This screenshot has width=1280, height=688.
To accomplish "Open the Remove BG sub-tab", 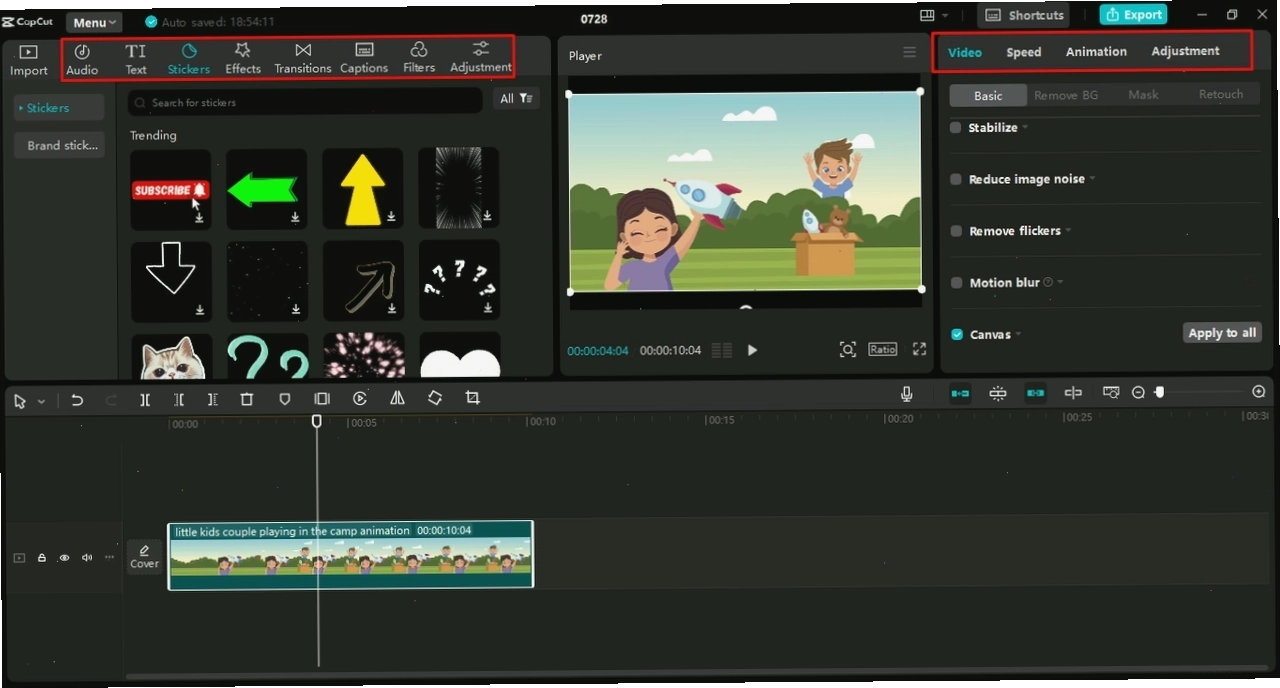I will coord(1066,95).
